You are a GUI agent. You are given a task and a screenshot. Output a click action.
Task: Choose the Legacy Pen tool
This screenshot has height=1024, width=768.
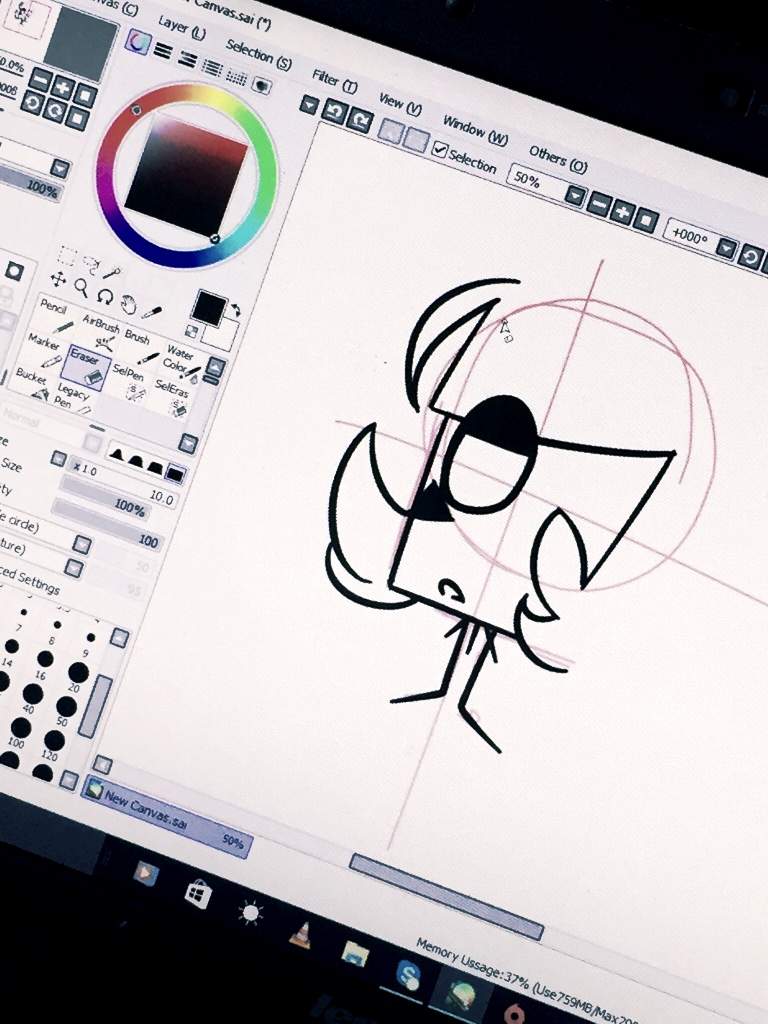coord(72,400)
